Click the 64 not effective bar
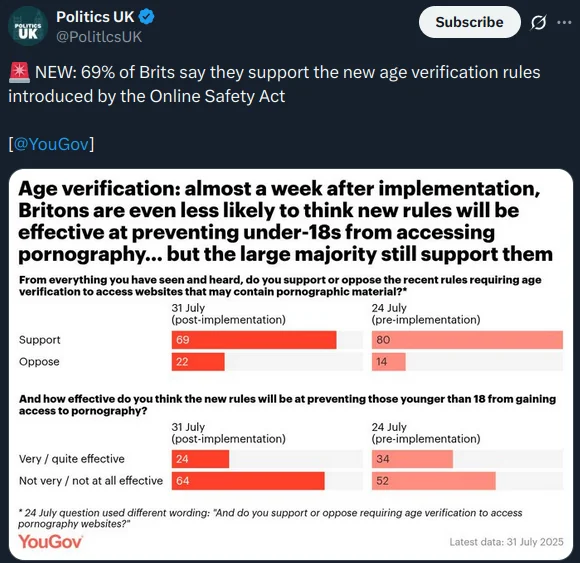Screen dimensions: 580x563 pos(248,481)
